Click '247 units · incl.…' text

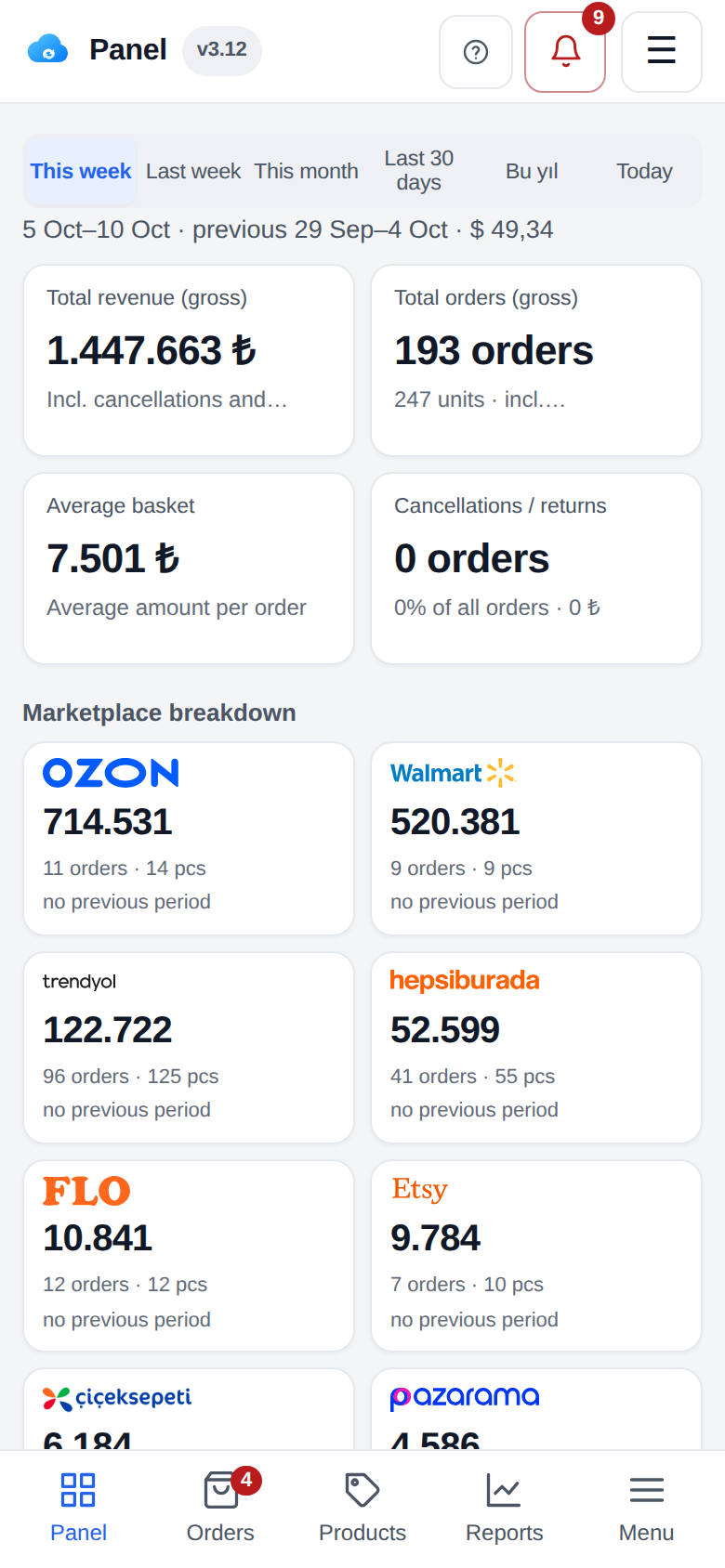click(480, 399)
